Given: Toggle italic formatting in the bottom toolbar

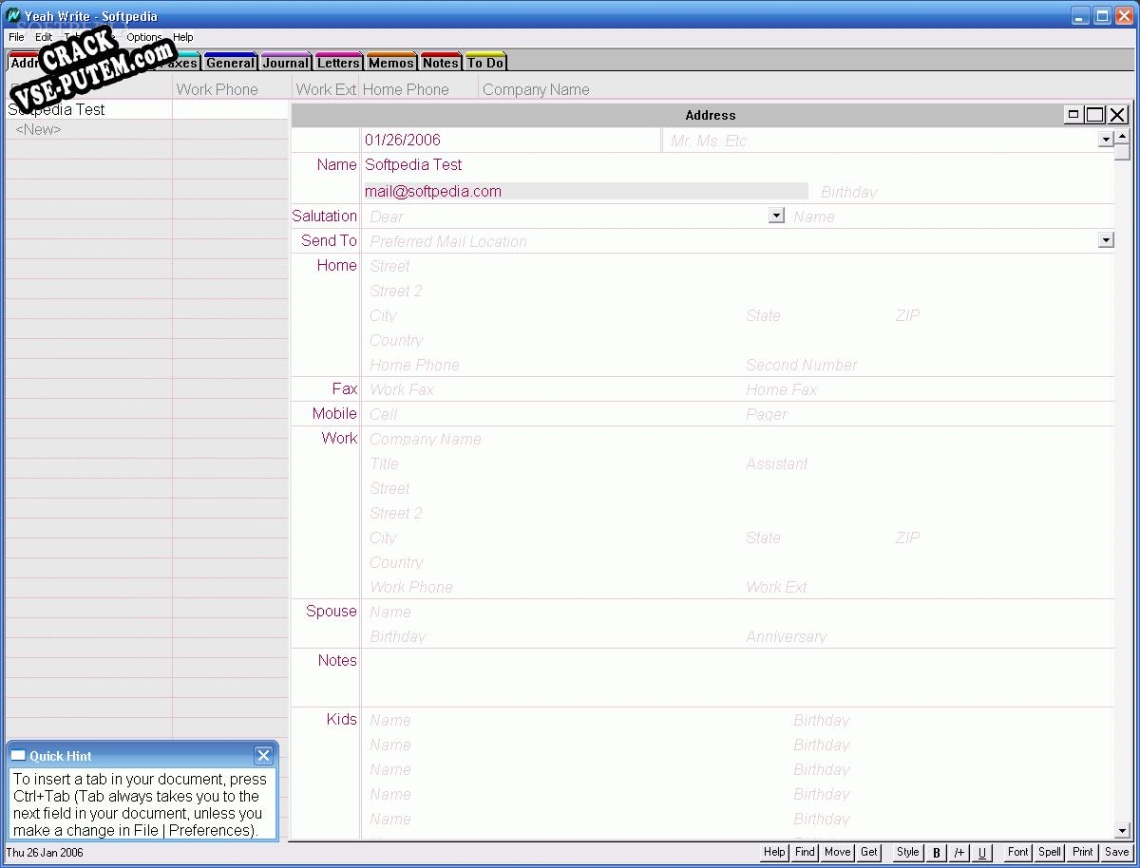Looking at the screenshot, I should click(960, 853).
